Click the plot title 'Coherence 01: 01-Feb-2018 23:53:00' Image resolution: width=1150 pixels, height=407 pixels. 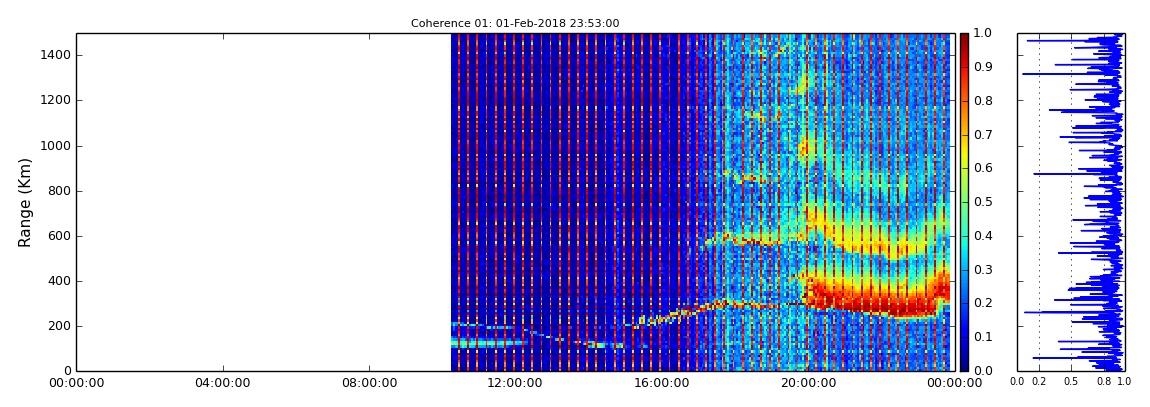515,23
